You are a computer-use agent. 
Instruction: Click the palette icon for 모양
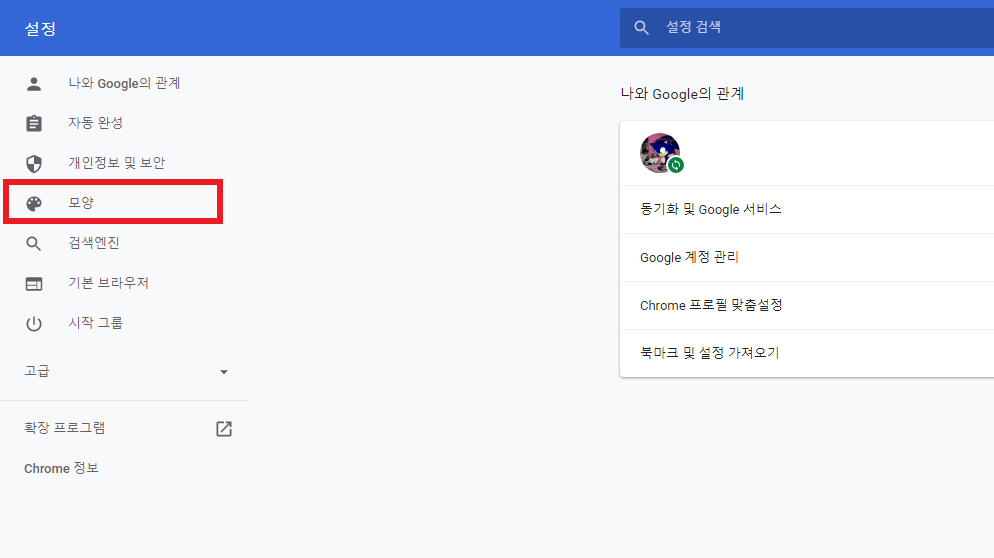point(34,203)
